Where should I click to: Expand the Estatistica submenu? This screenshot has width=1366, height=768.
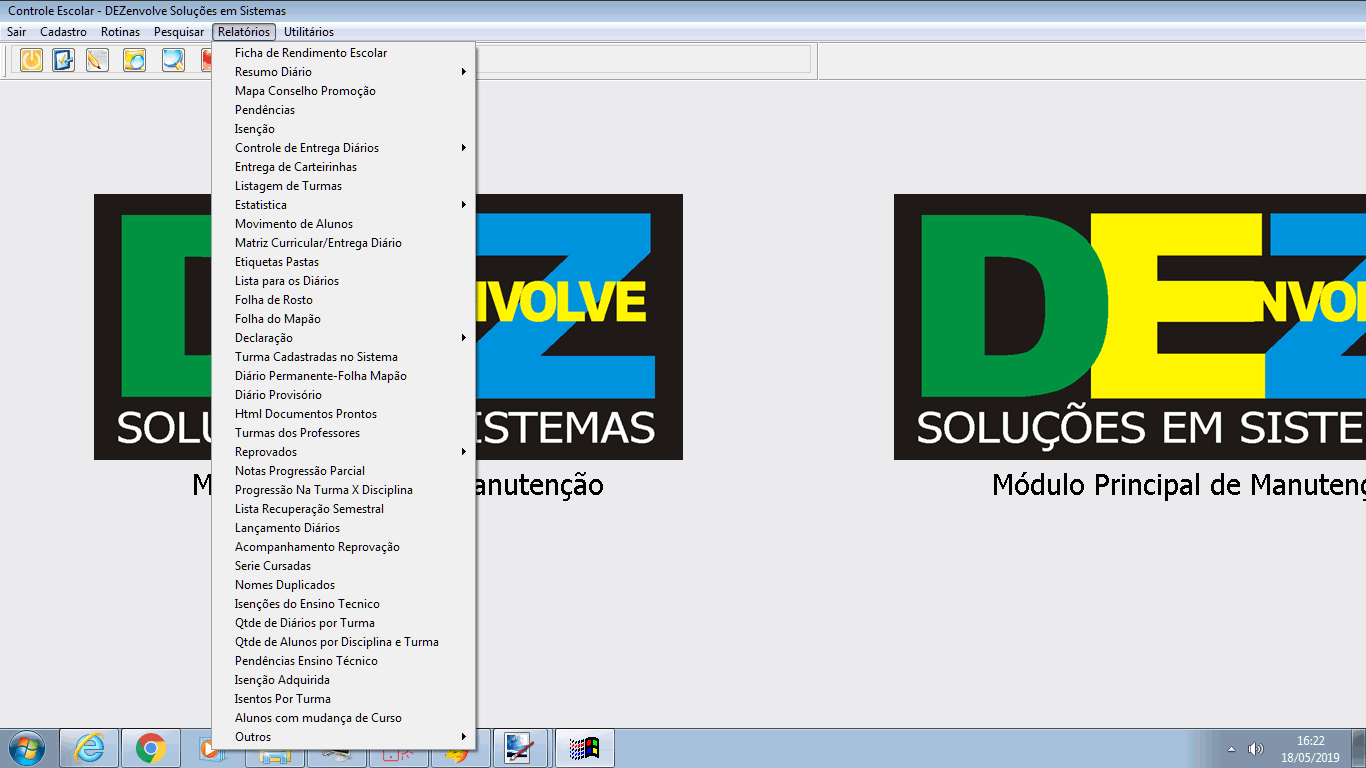coord(261,205)
